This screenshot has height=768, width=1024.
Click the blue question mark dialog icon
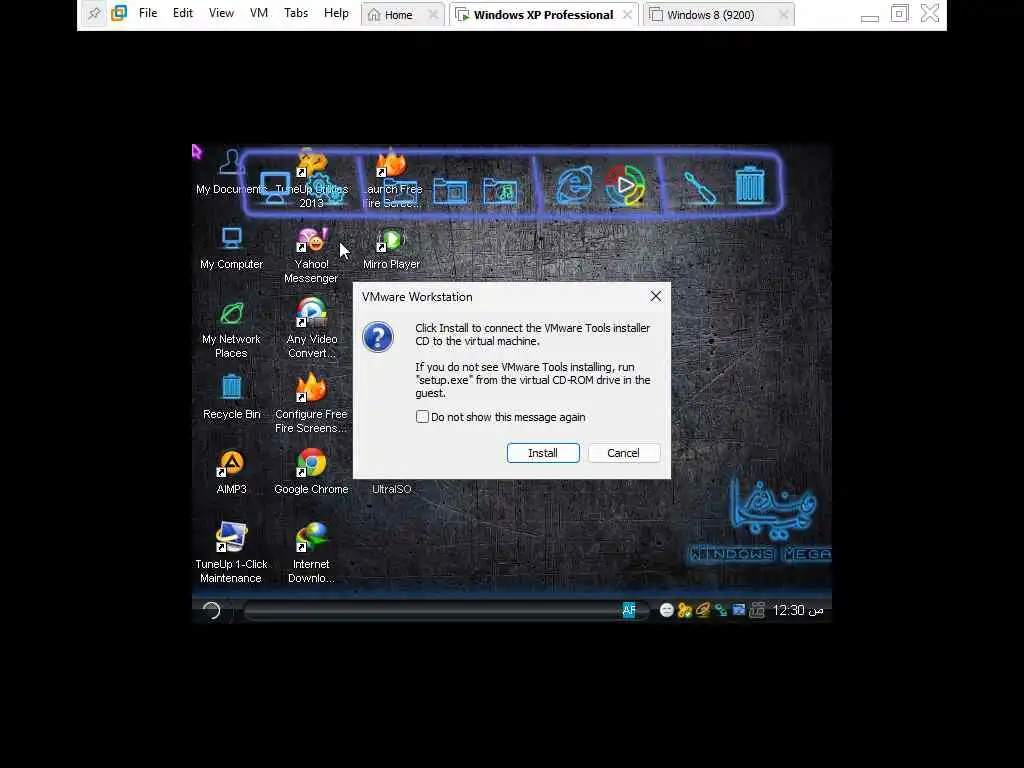(378, 337)
